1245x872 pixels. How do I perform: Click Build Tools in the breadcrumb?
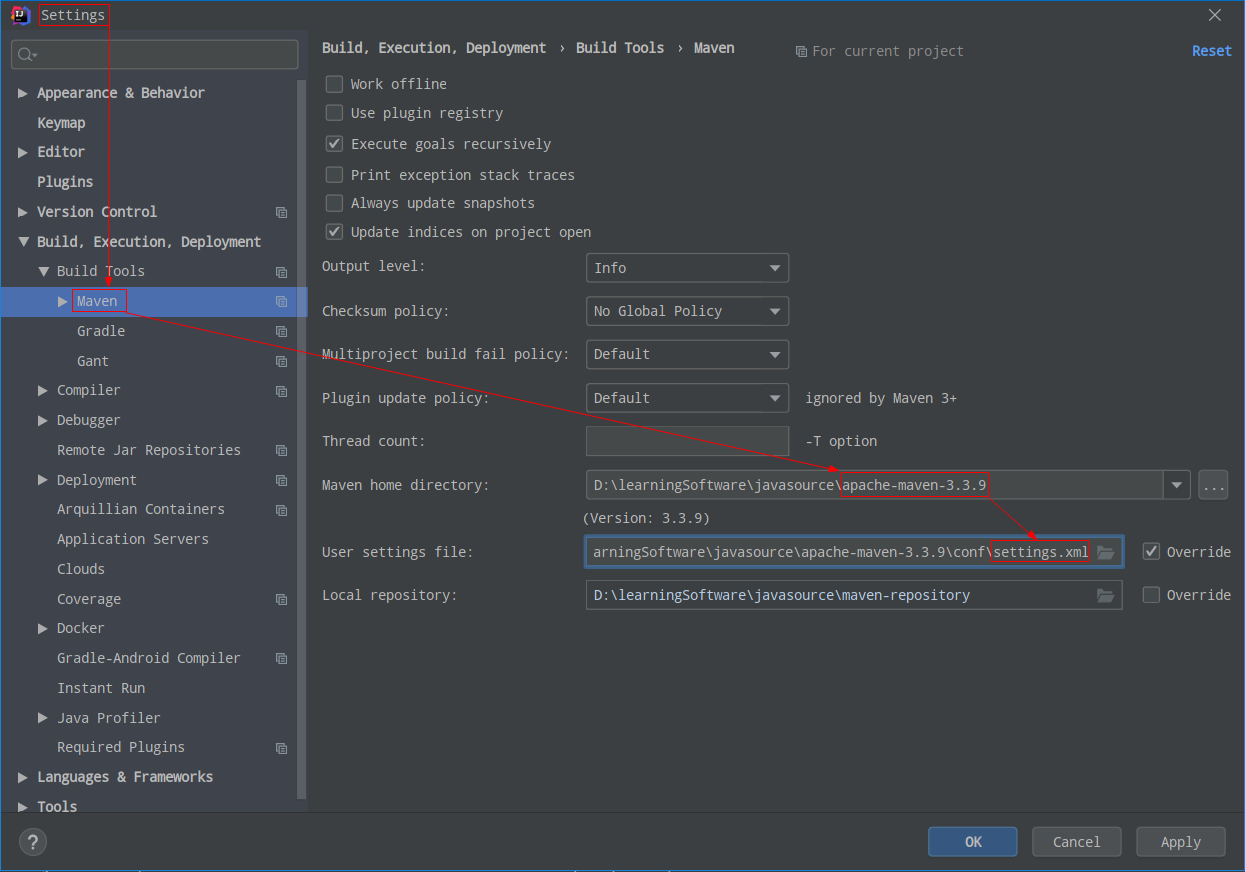click(x=620, y=48)
